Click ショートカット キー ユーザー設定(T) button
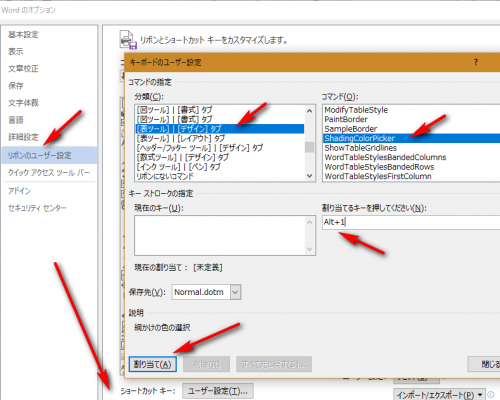500x400 pixels. pyautogui.click(x=218, y=391)
